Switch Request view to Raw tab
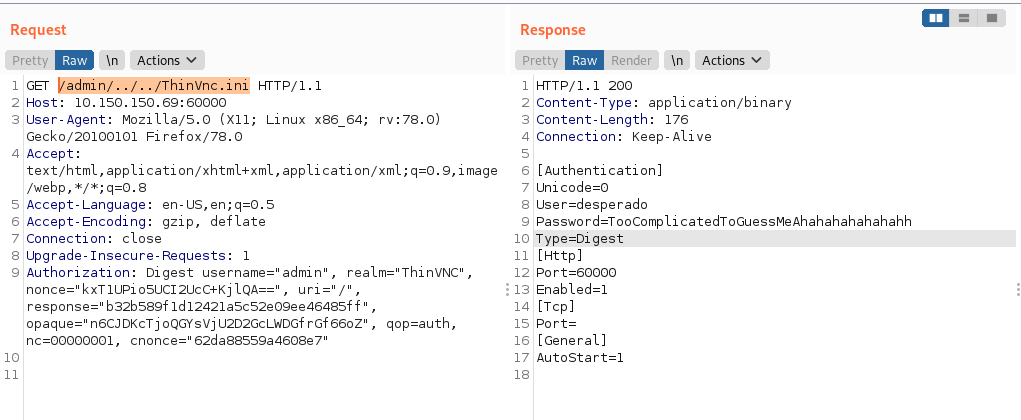This screenshot has width=1021, height=420. (x=75, y=60)
